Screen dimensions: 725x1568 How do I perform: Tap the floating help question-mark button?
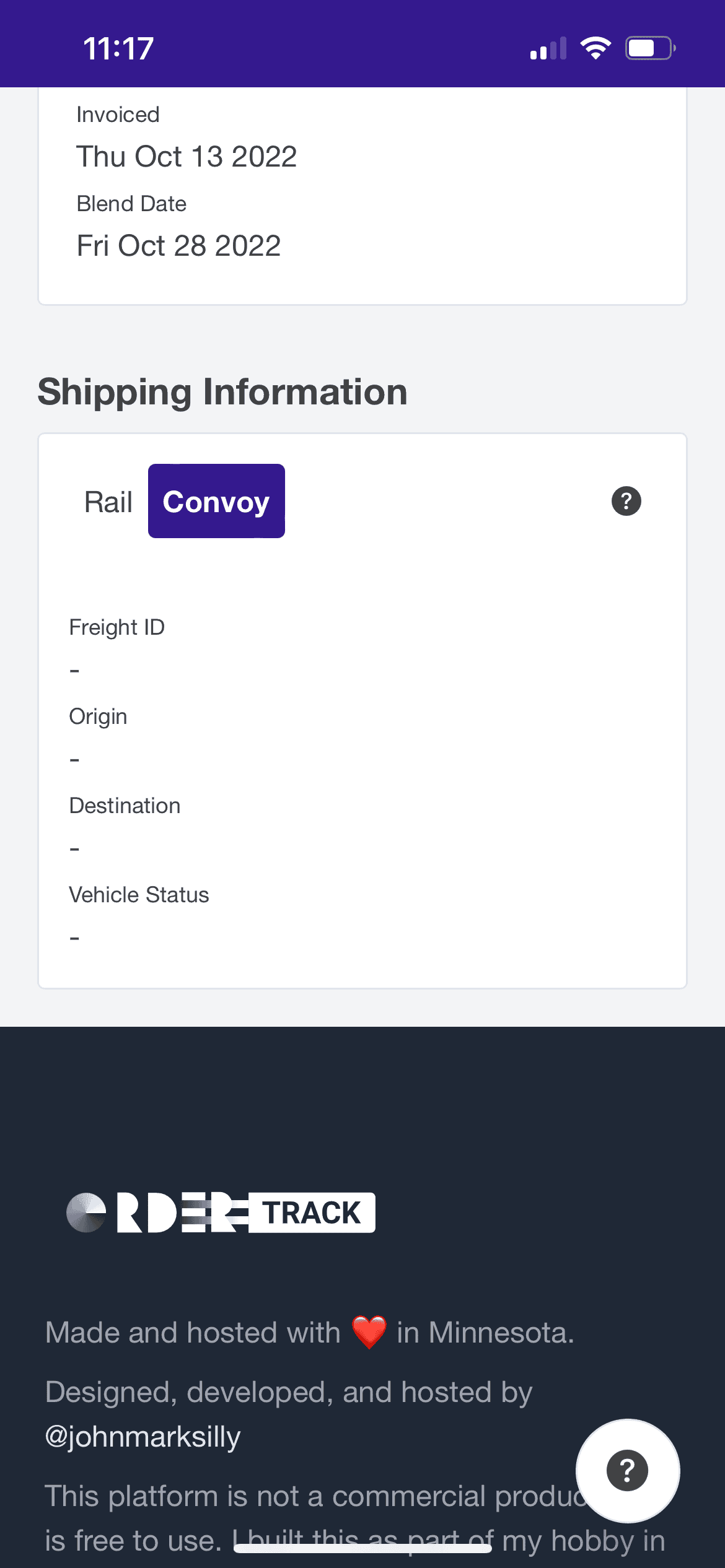627,1470
